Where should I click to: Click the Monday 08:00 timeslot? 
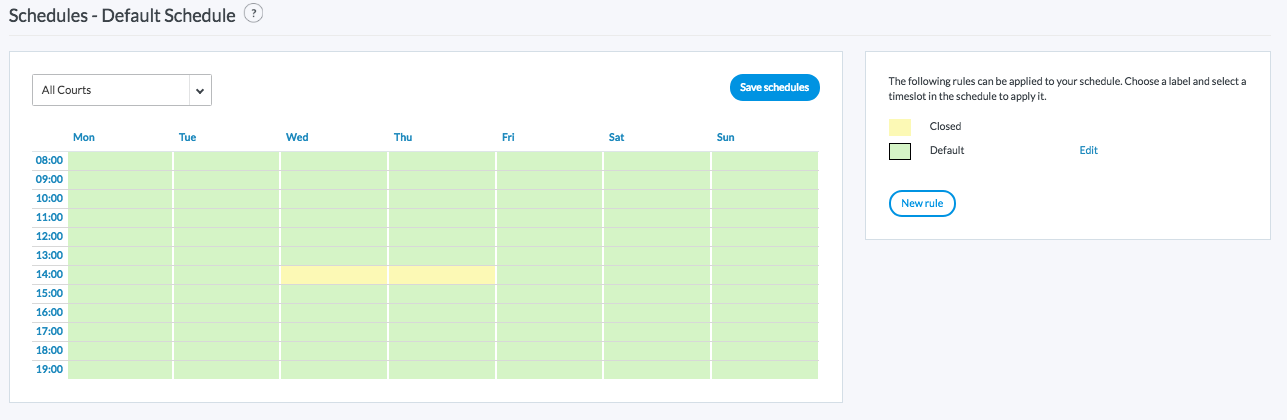click(120, 160)
